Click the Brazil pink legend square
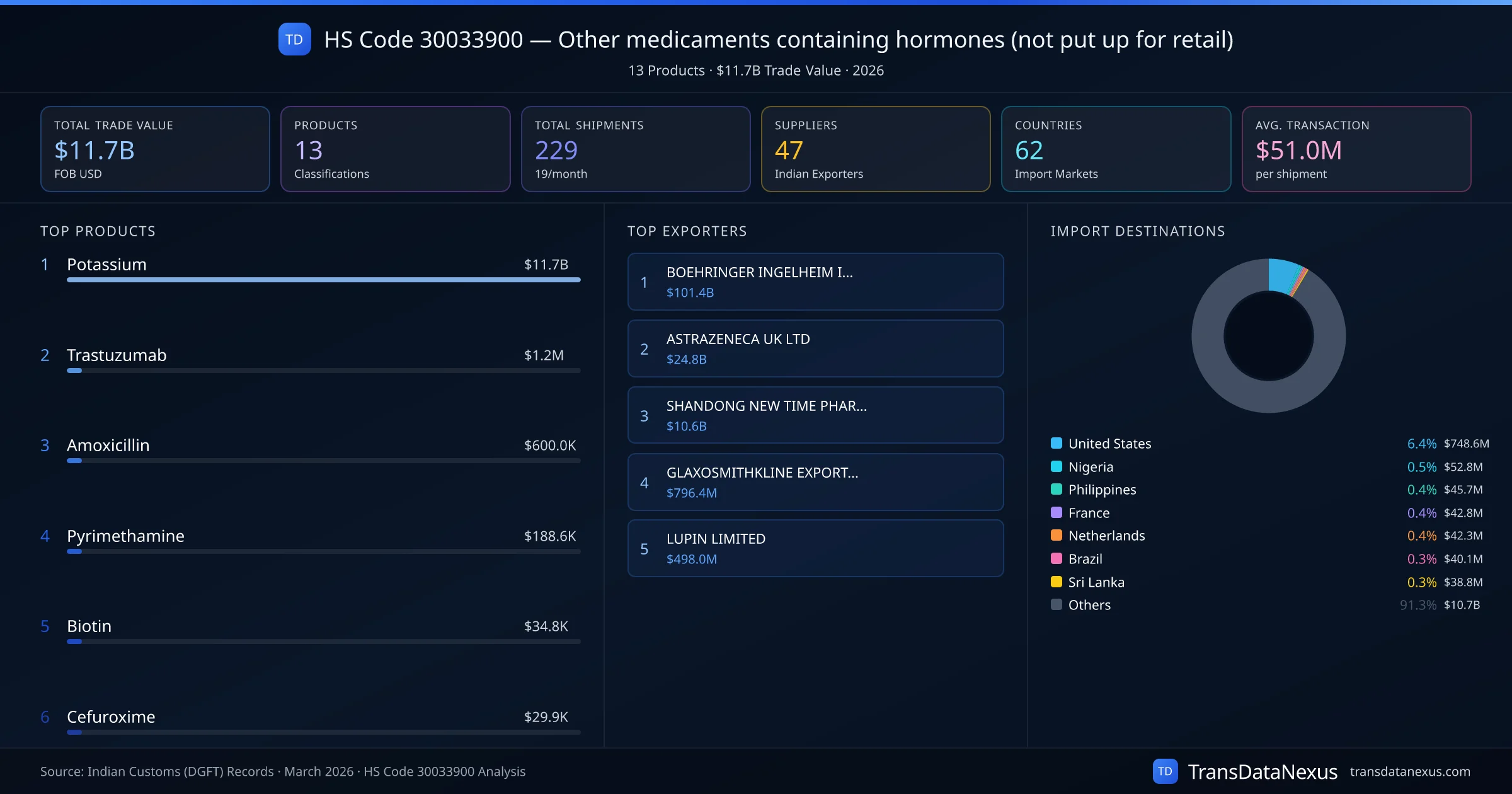Image resolution: width=1512 pixels, height=794 pixels. tap(1057, 558)
